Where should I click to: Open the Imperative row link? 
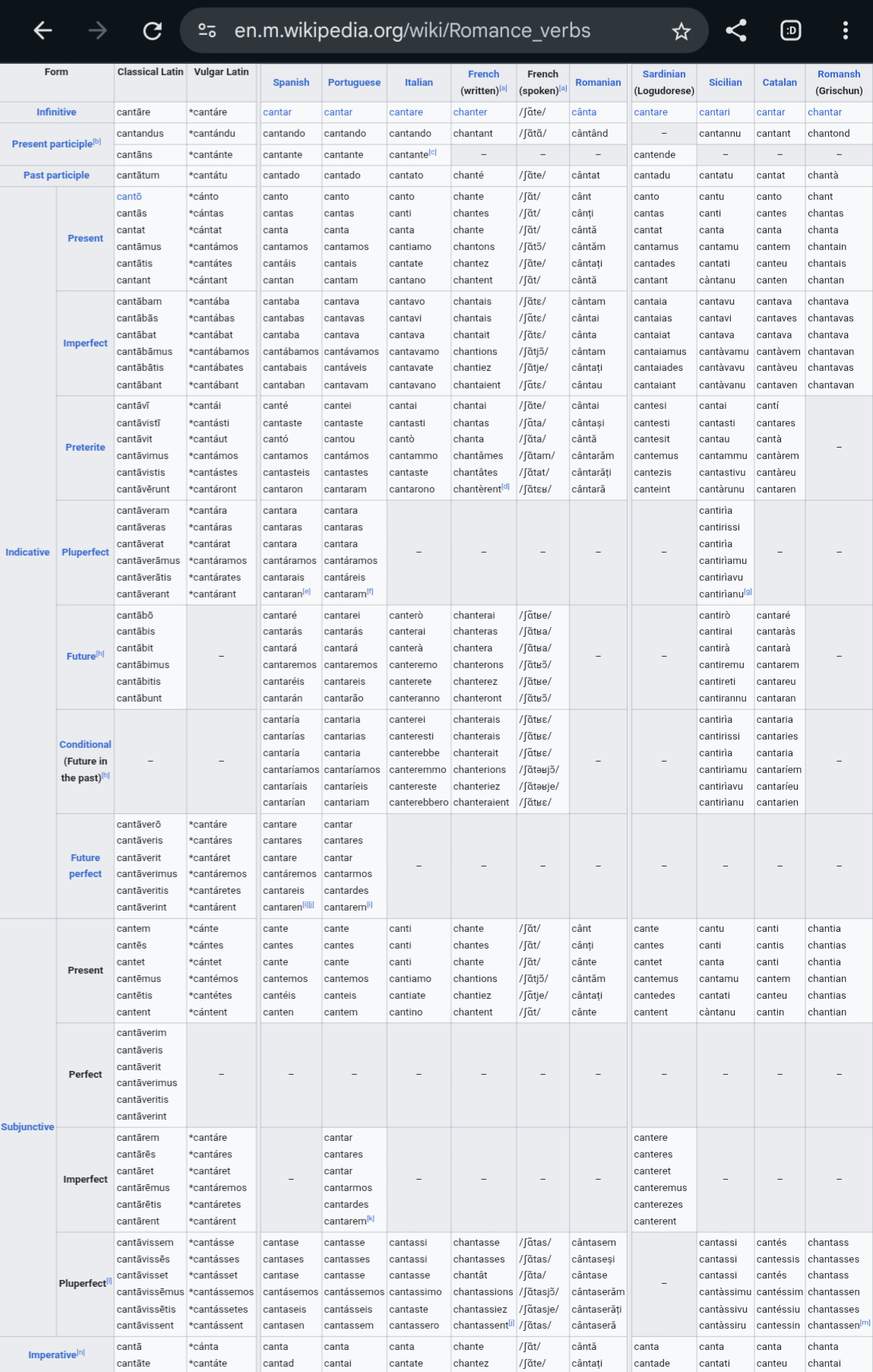52,1355
